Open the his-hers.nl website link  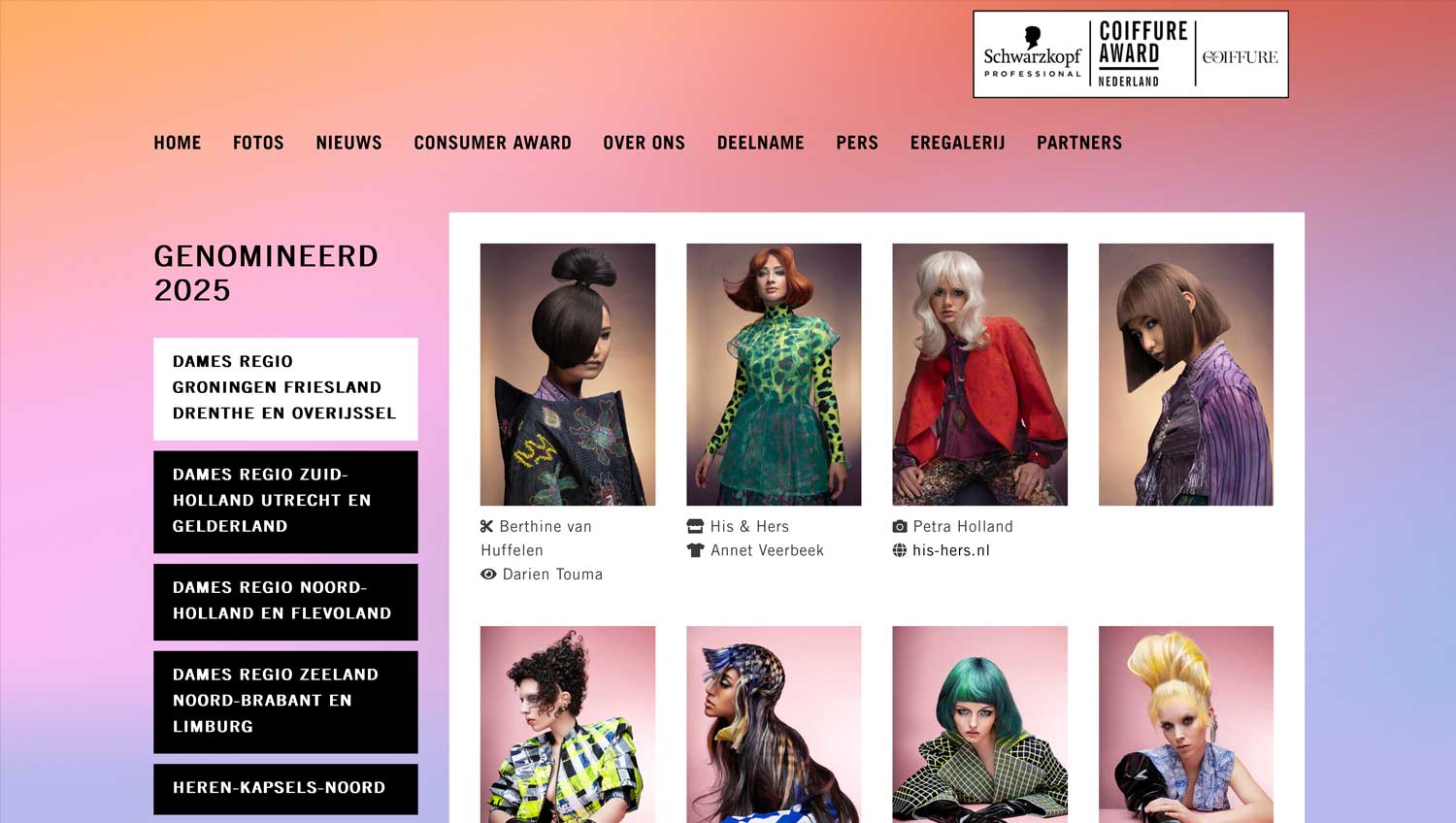951,550
